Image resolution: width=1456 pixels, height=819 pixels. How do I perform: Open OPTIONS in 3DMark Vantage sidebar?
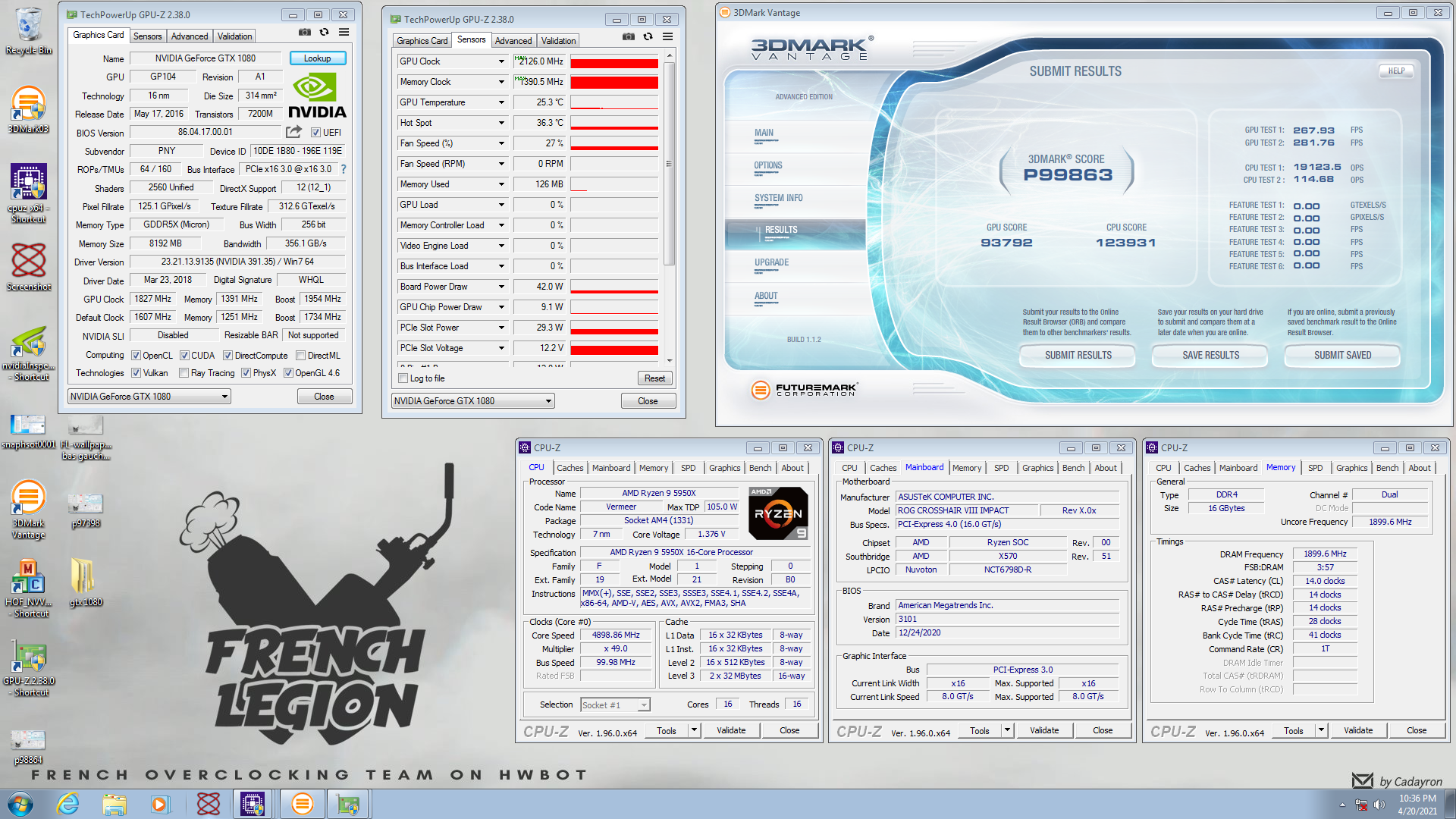[767, 165]
